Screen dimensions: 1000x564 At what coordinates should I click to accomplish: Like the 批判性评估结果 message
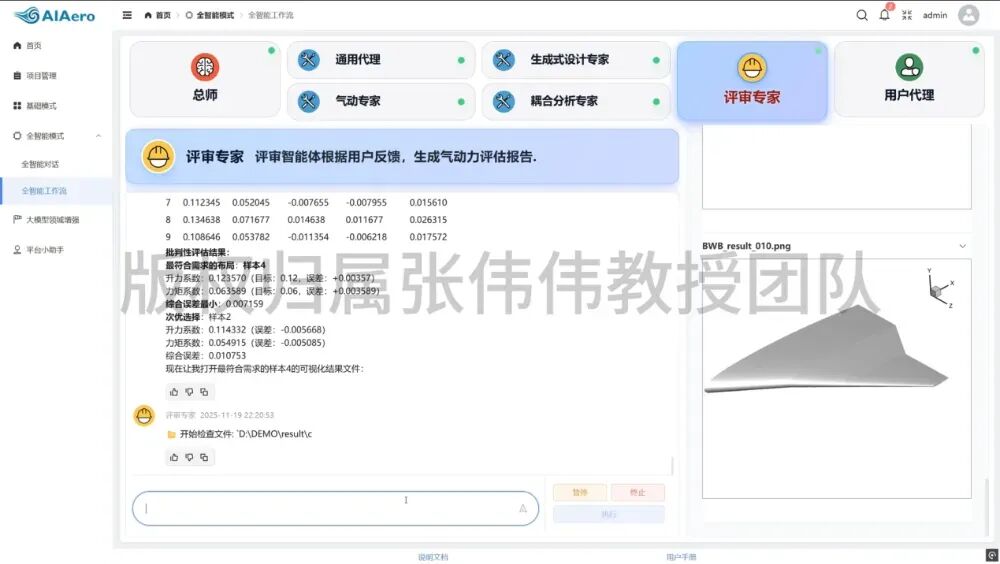[x=174, y=392]
